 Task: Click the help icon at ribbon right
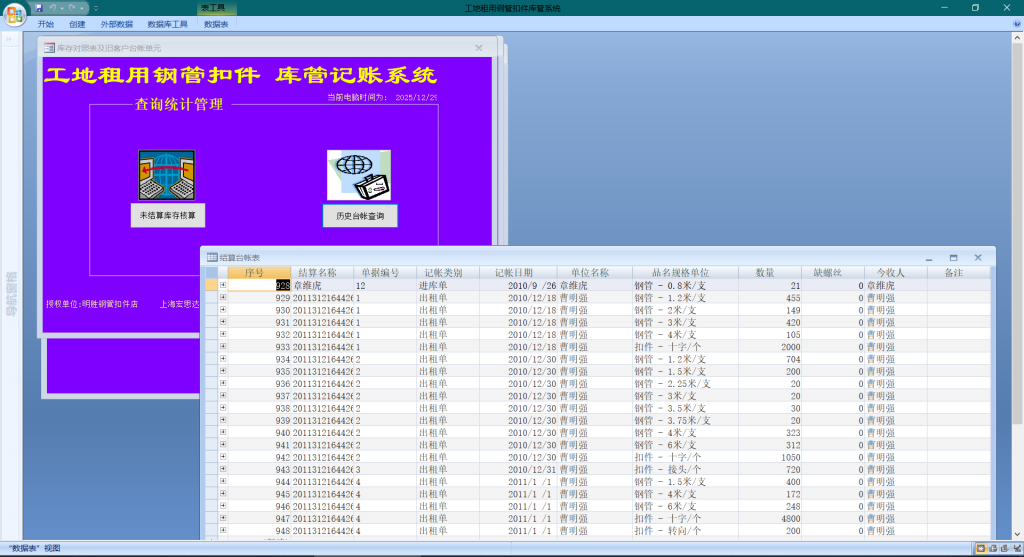point(1016,23)
